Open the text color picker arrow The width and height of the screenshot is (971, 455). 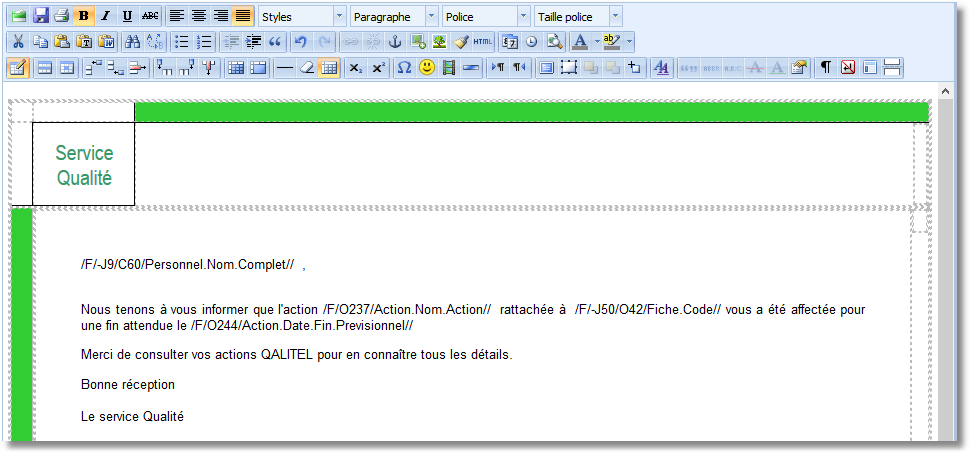597,42
